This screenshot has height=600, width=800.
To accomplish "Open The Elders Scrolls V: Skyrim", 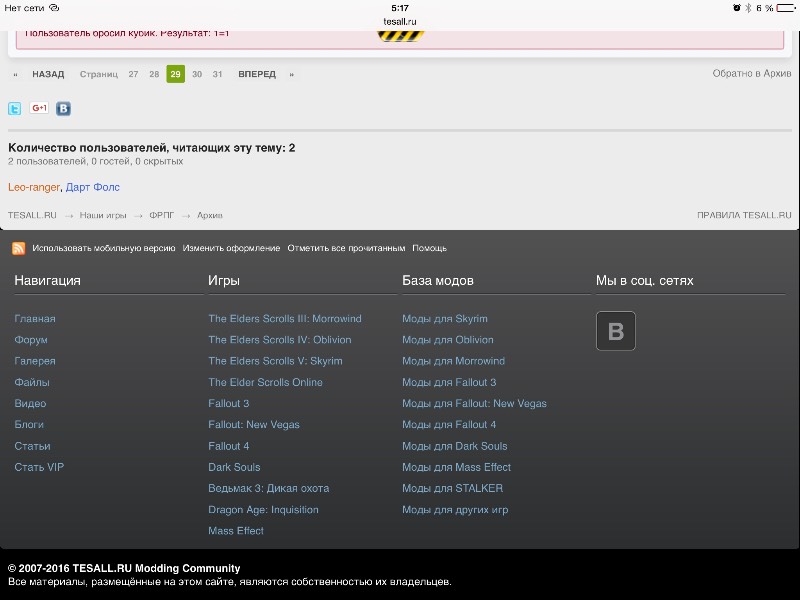I will 275,361.
